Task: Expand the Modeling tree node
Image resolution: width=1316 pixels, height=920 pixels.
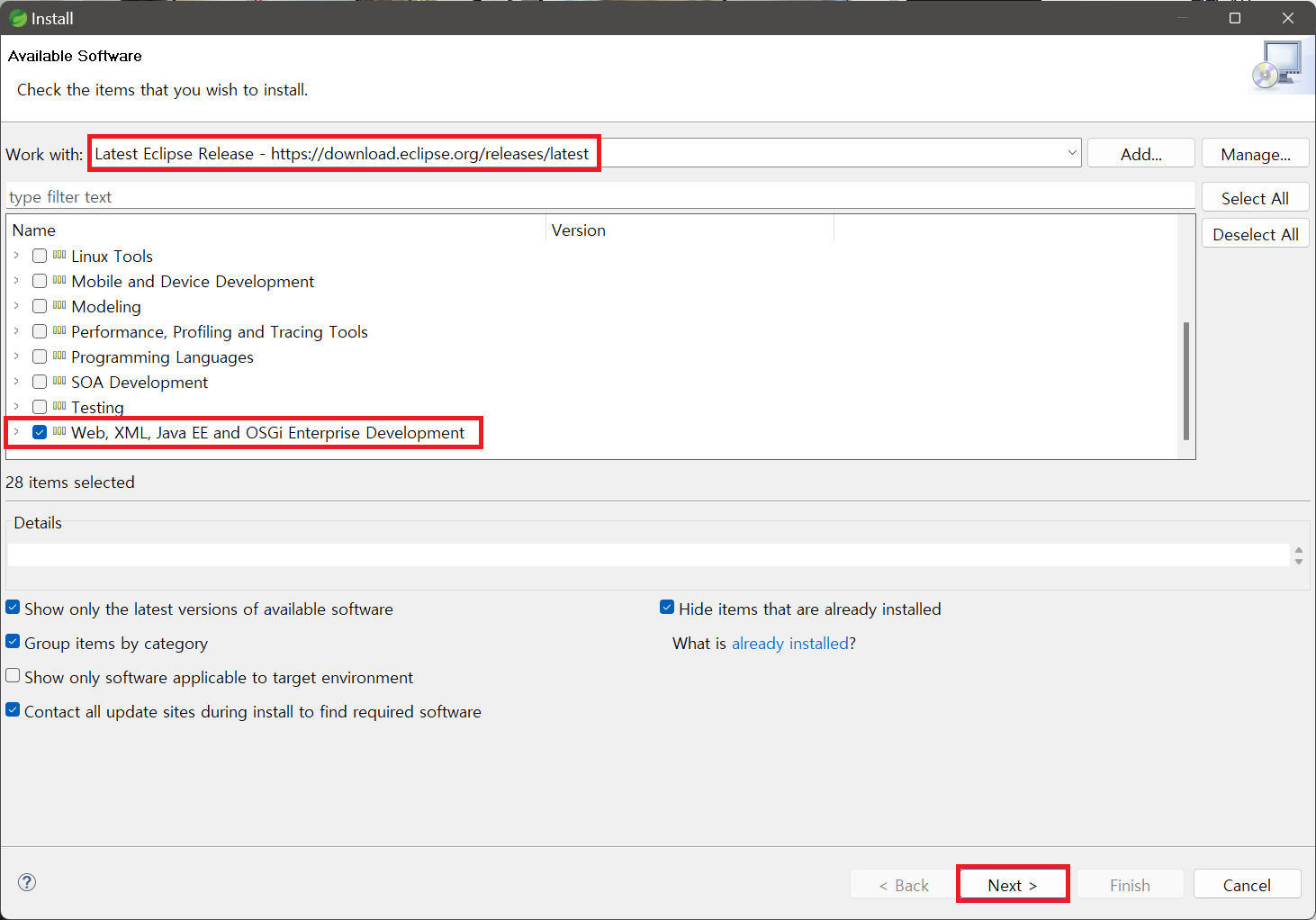Action: (x=16, y=306)
